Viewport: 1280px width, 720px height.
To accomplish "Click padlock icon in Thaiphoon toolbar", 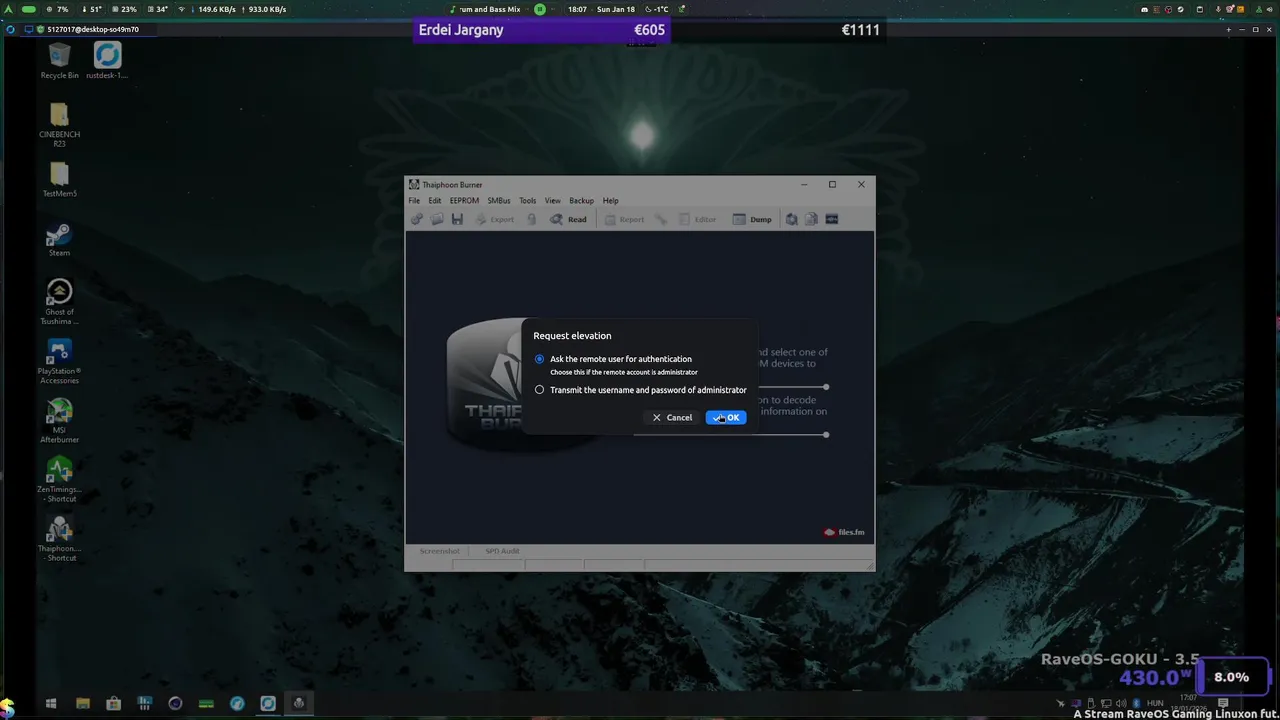I will pos(532,219).
